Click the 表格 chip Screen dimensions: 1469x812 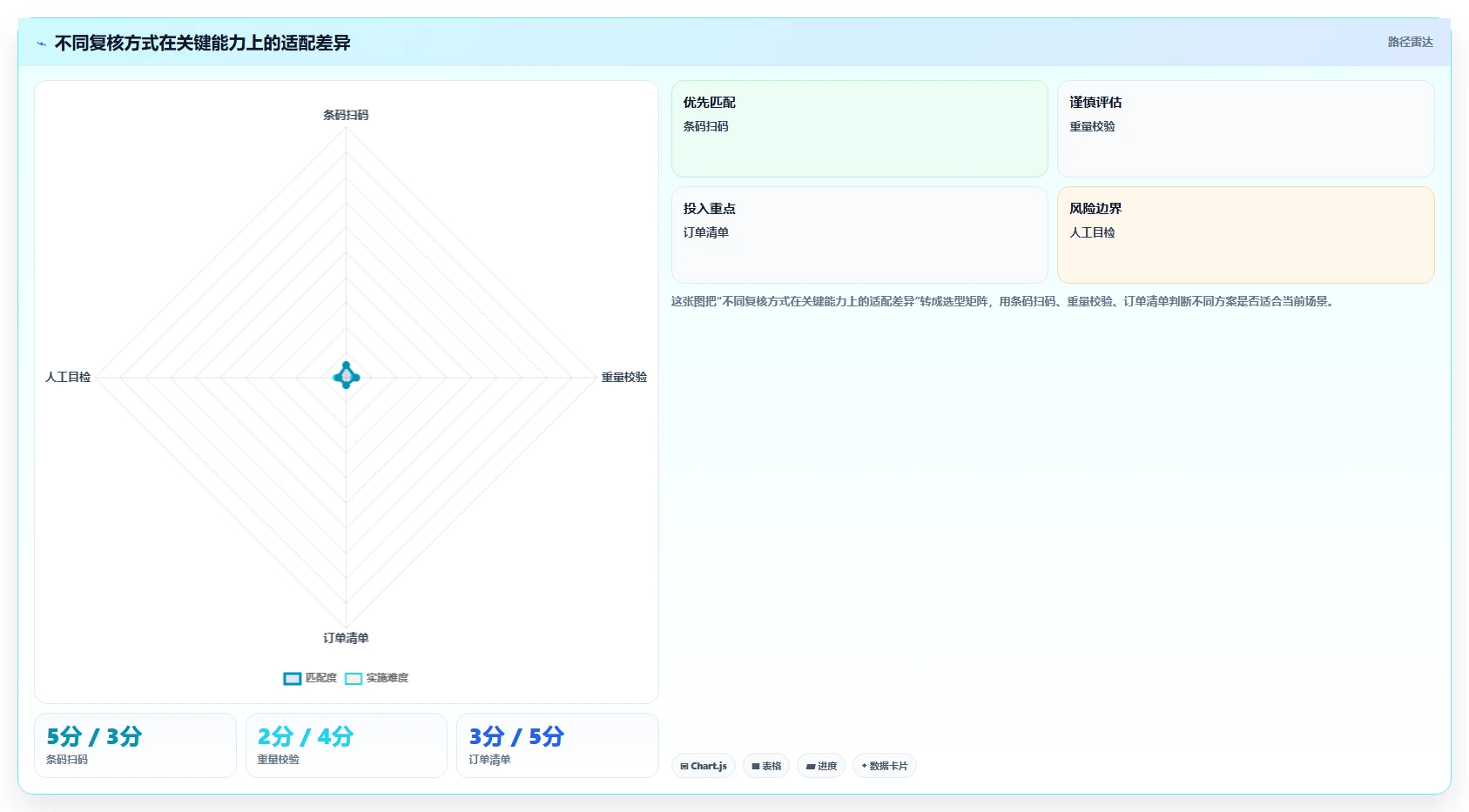coord(766,766)
